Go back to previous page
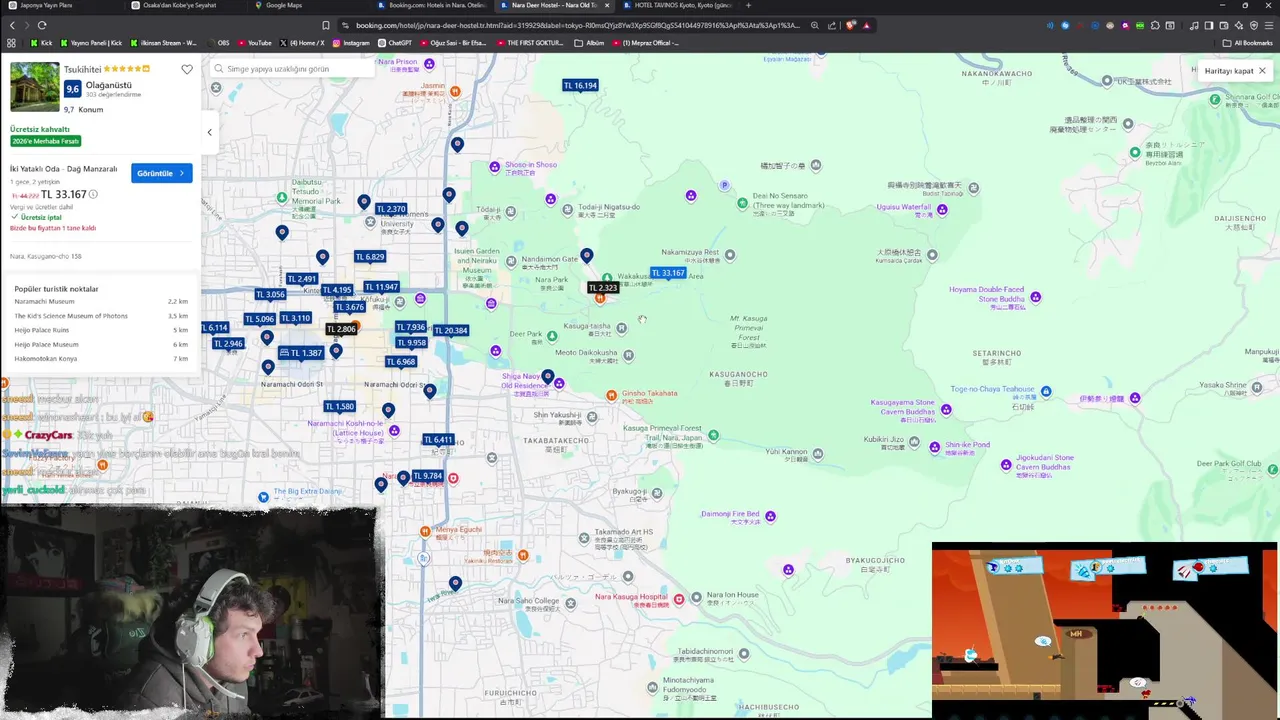 12,25
